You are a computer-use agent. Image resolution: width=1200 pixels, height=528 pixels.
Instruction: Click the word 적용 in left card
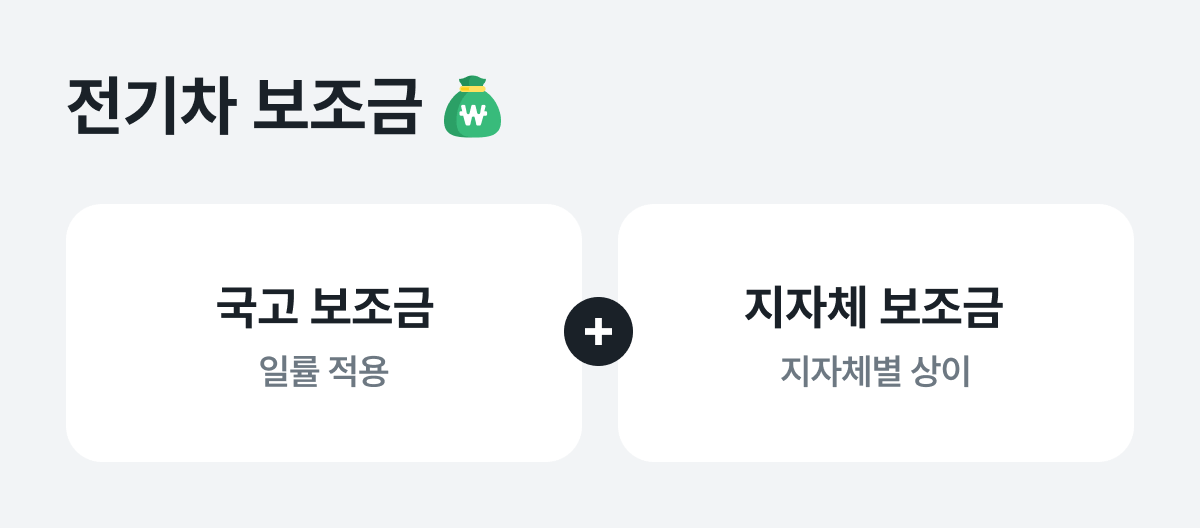[x=358, y=372]
